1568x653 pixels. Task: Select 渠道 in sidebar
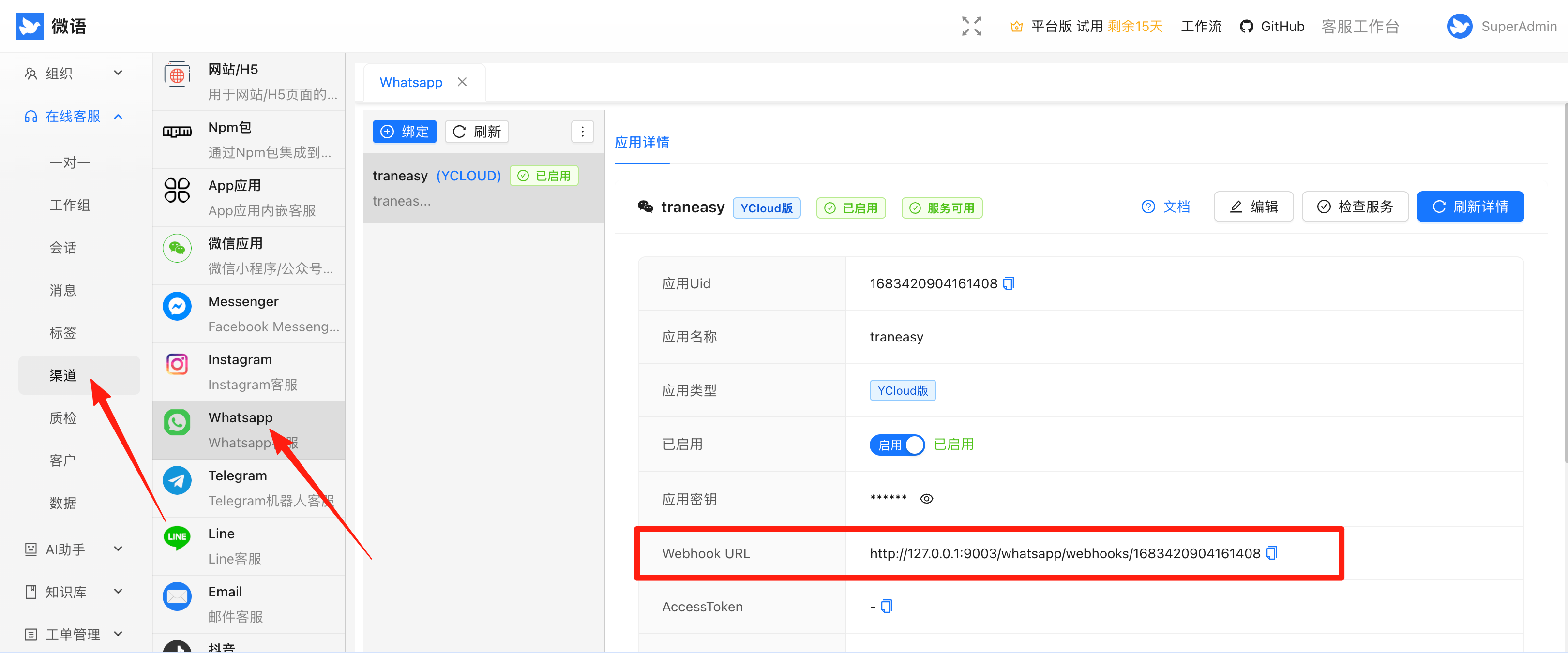79,375
